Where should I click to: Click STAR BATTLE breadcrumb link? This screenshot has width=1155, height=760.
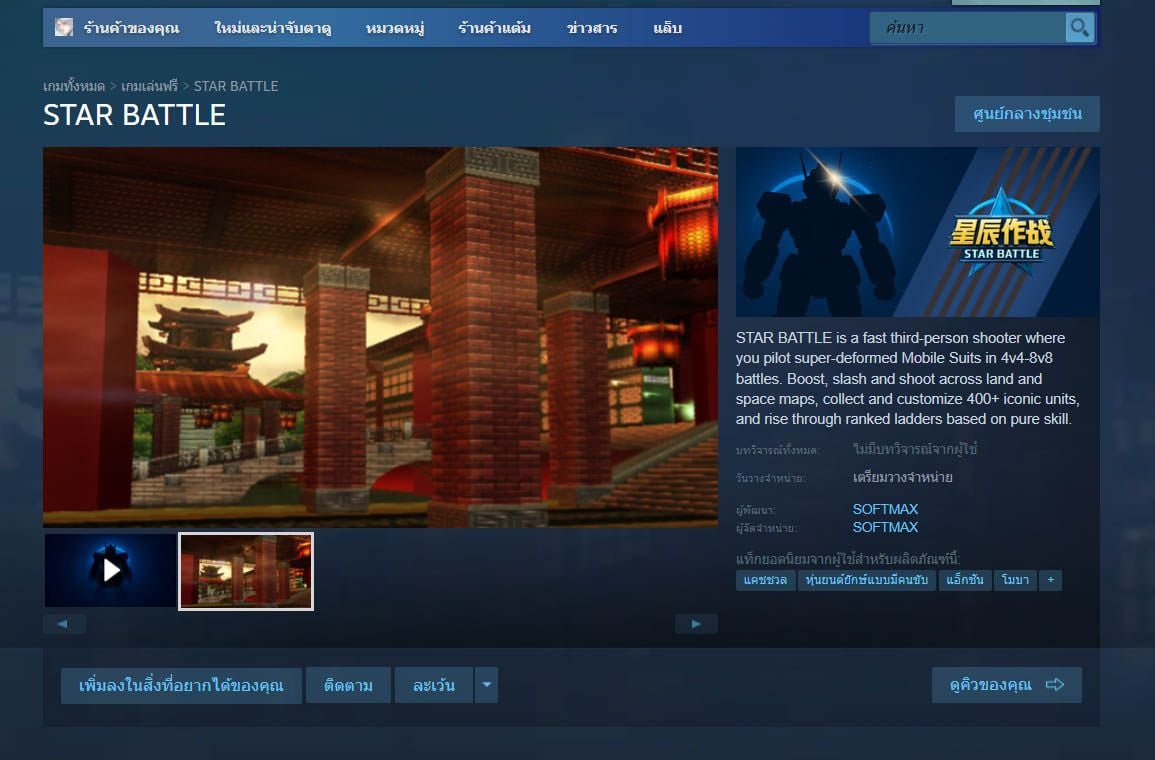pos(236,86)
